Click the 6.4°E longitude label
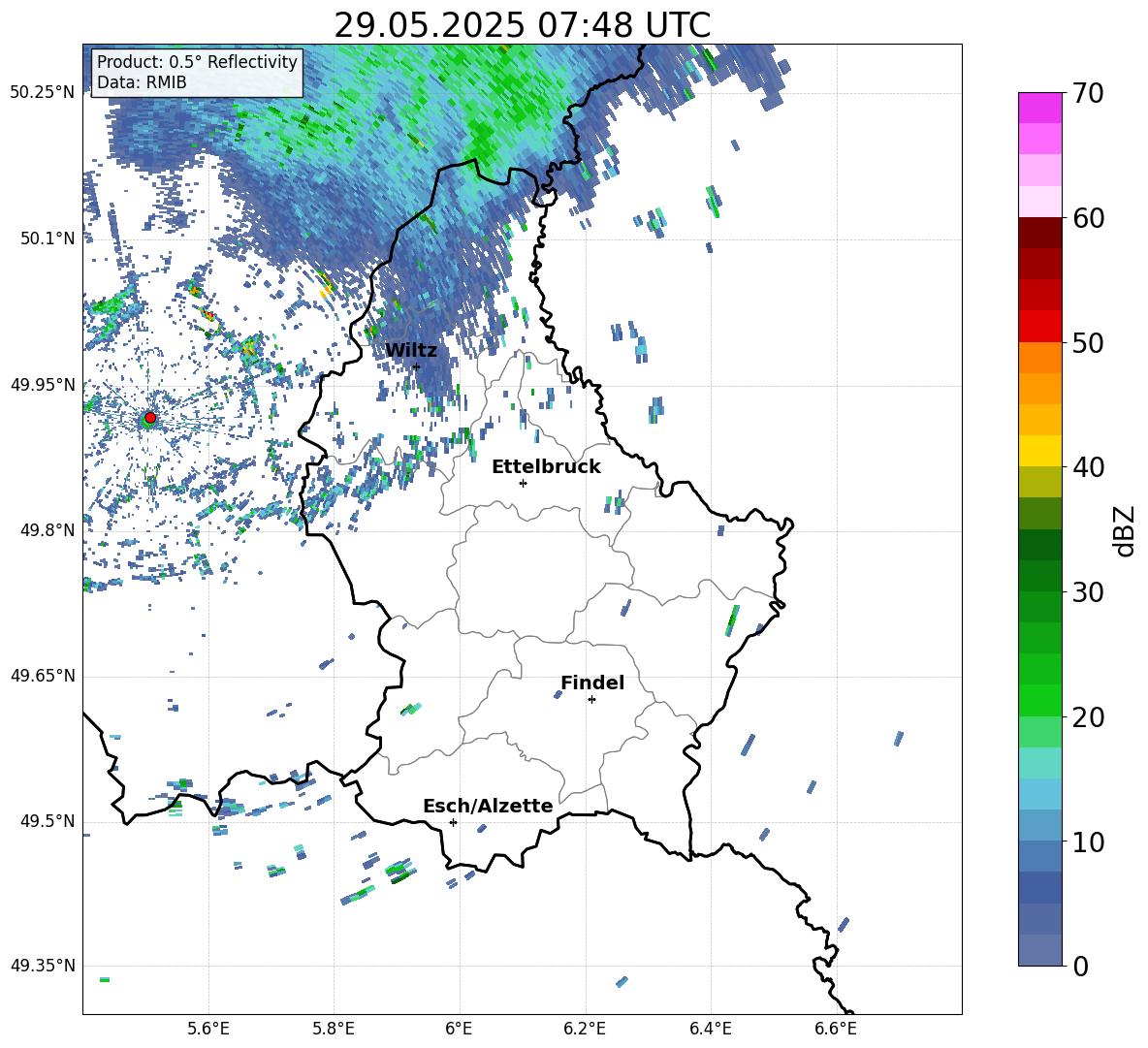The width and height of the screenshot is (1148, 1048). [710, 1029]
